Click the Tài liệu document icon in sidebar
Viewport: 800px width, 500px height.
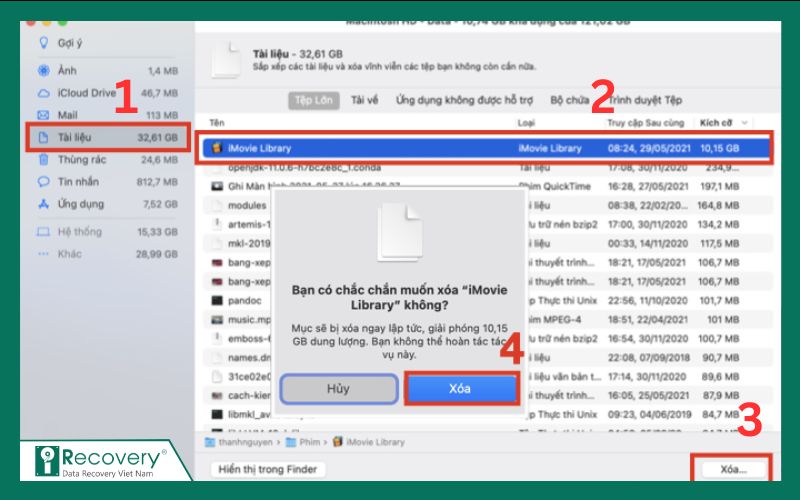click(x=44, y=137)
